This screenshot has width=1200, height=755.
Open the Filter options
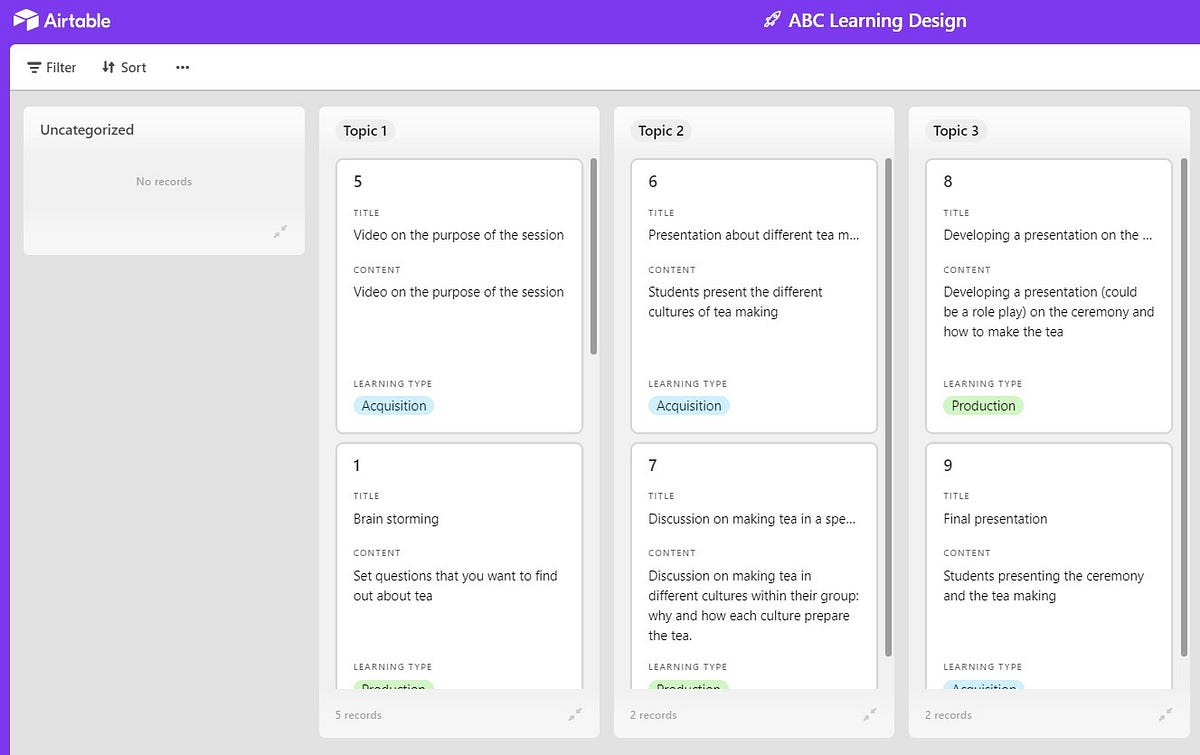click(x=52, y=67)
